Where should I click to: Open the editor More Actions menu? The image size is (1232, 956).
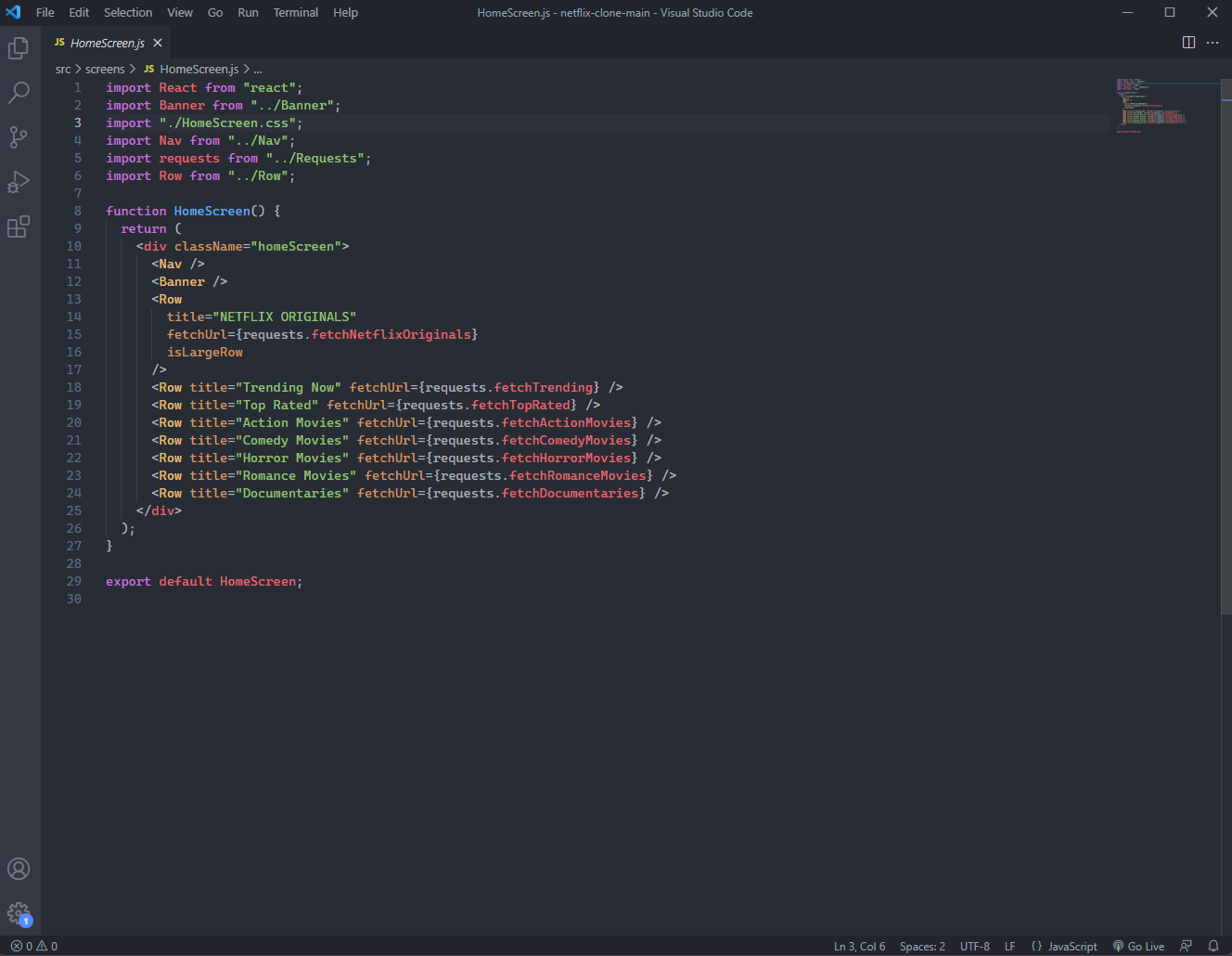pyautogui.click(x=1213, y=43)
